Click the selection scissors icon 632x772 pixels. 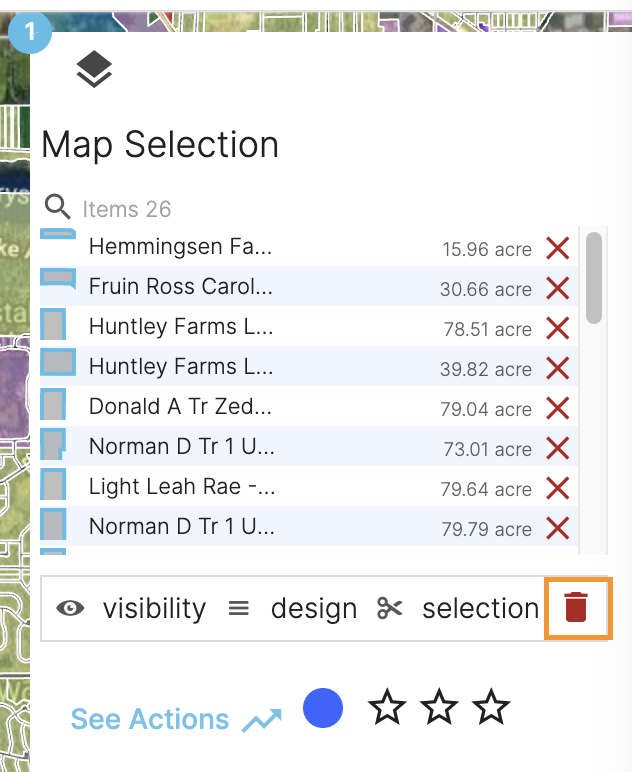point(389,608)
